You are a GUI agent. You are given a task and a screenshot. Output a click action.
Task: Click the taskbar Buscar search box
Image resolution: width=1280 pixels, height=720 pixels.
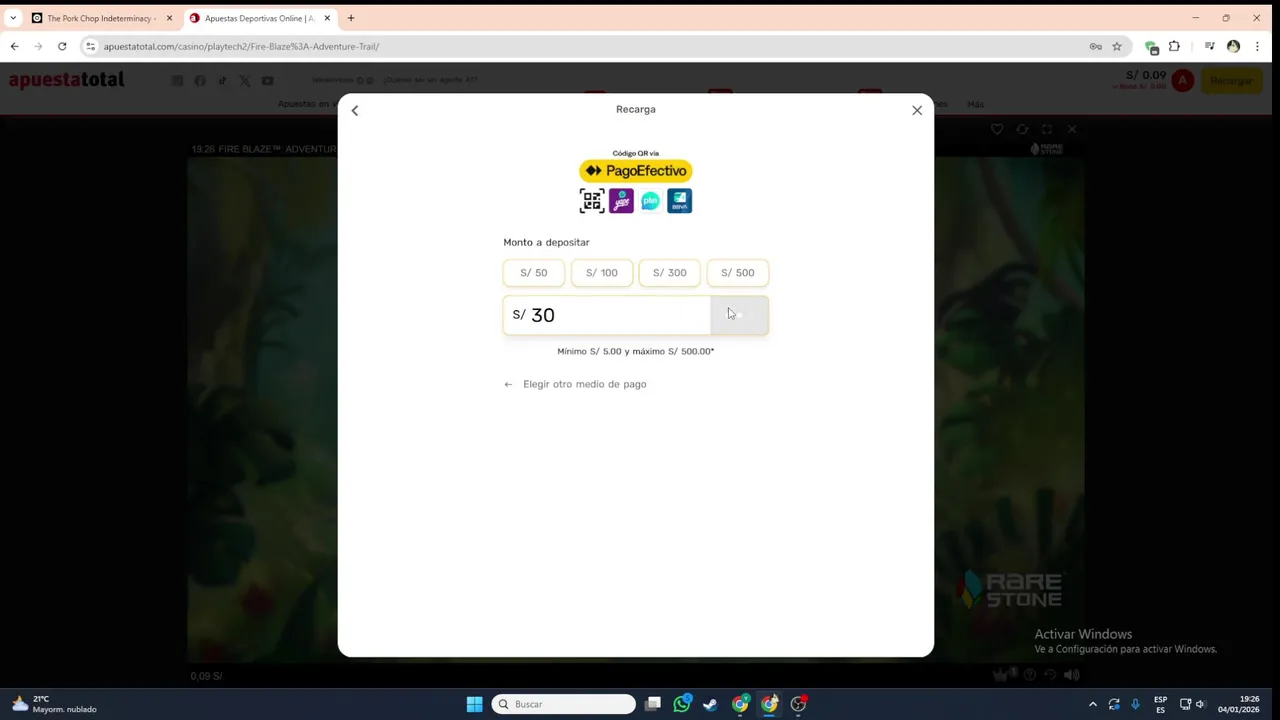tap(564, 704)
